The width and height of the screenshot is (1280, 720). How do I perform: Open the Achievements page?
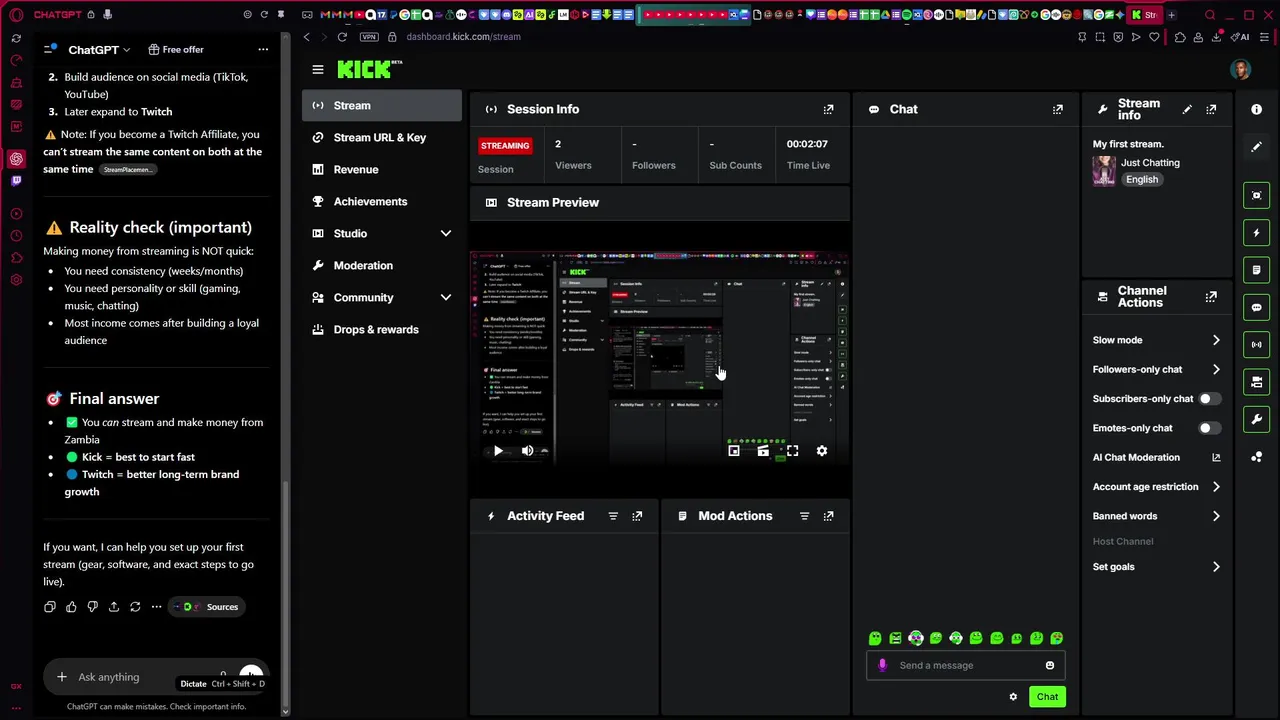click(x=382, y=201)
